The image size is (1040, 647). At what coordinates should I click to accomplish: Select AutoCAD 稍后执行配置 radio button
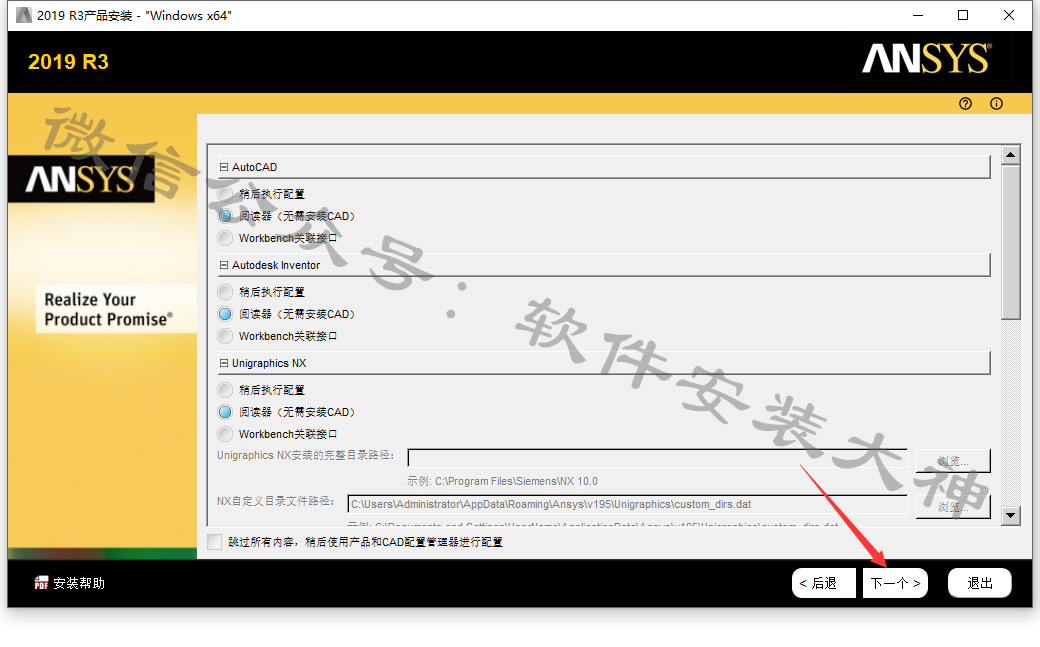pyautogui.click(x=226, y=194)
